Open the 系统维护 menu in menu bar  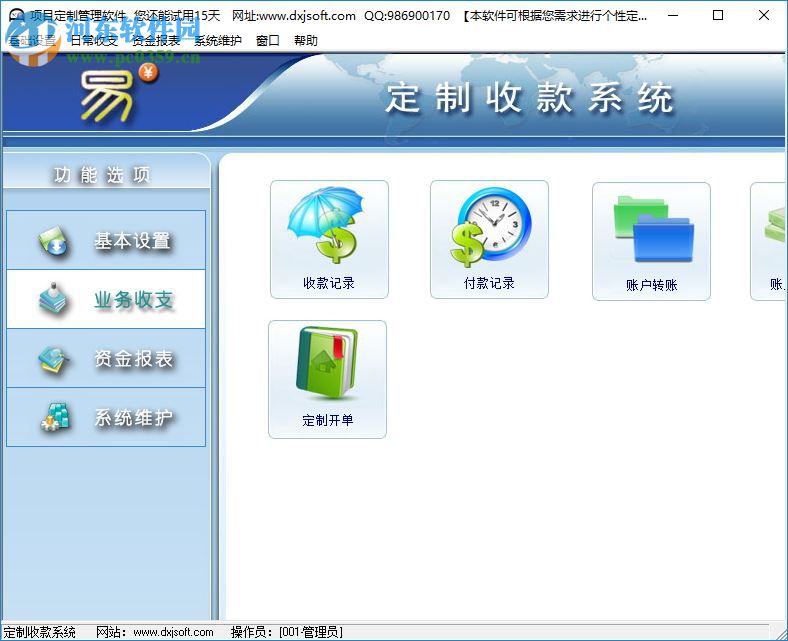point(218,41)
